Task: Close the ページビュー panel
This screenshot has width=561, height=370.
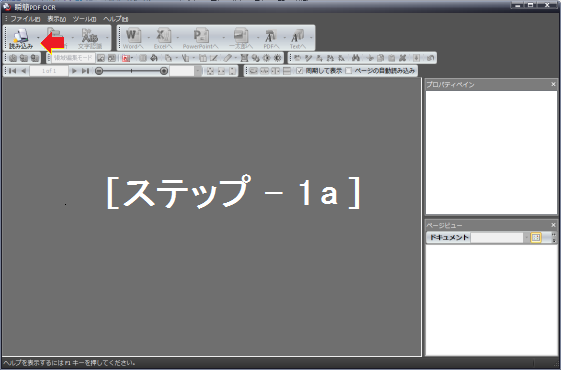Action: (553, 225)
